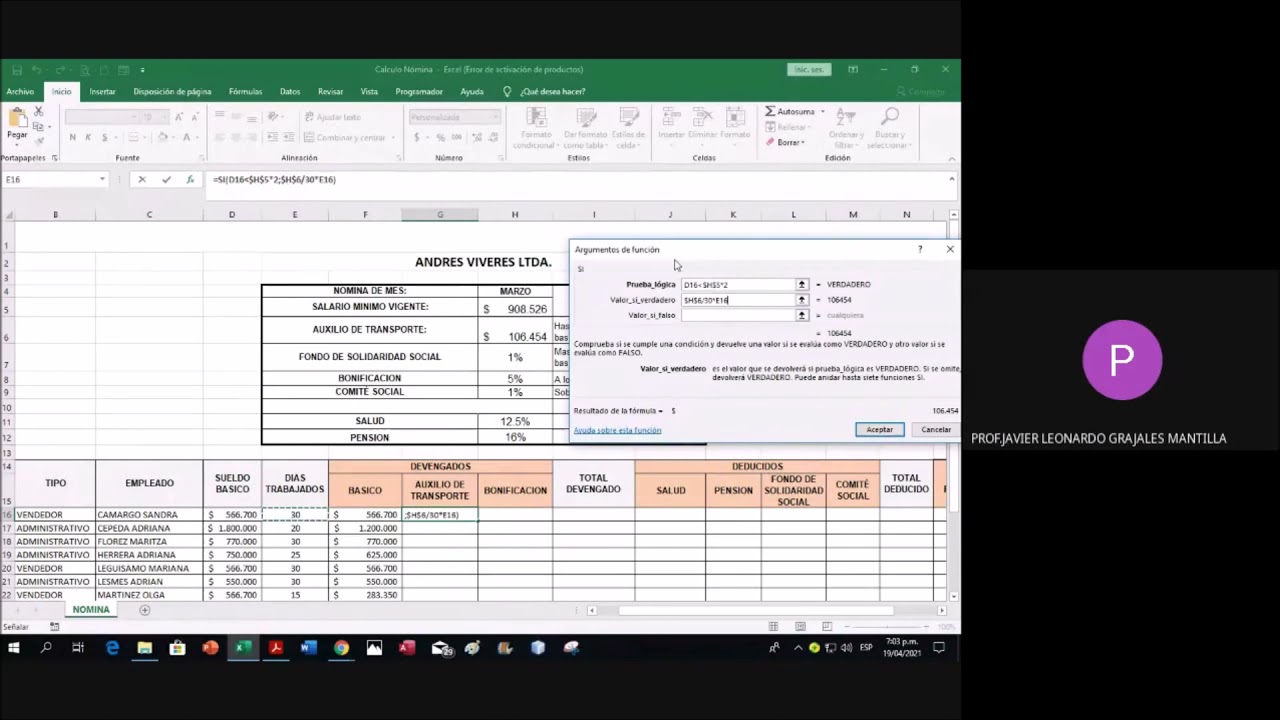
Task: Open the Excel icon in the taskbar
Action: click(x=242, y=648)
